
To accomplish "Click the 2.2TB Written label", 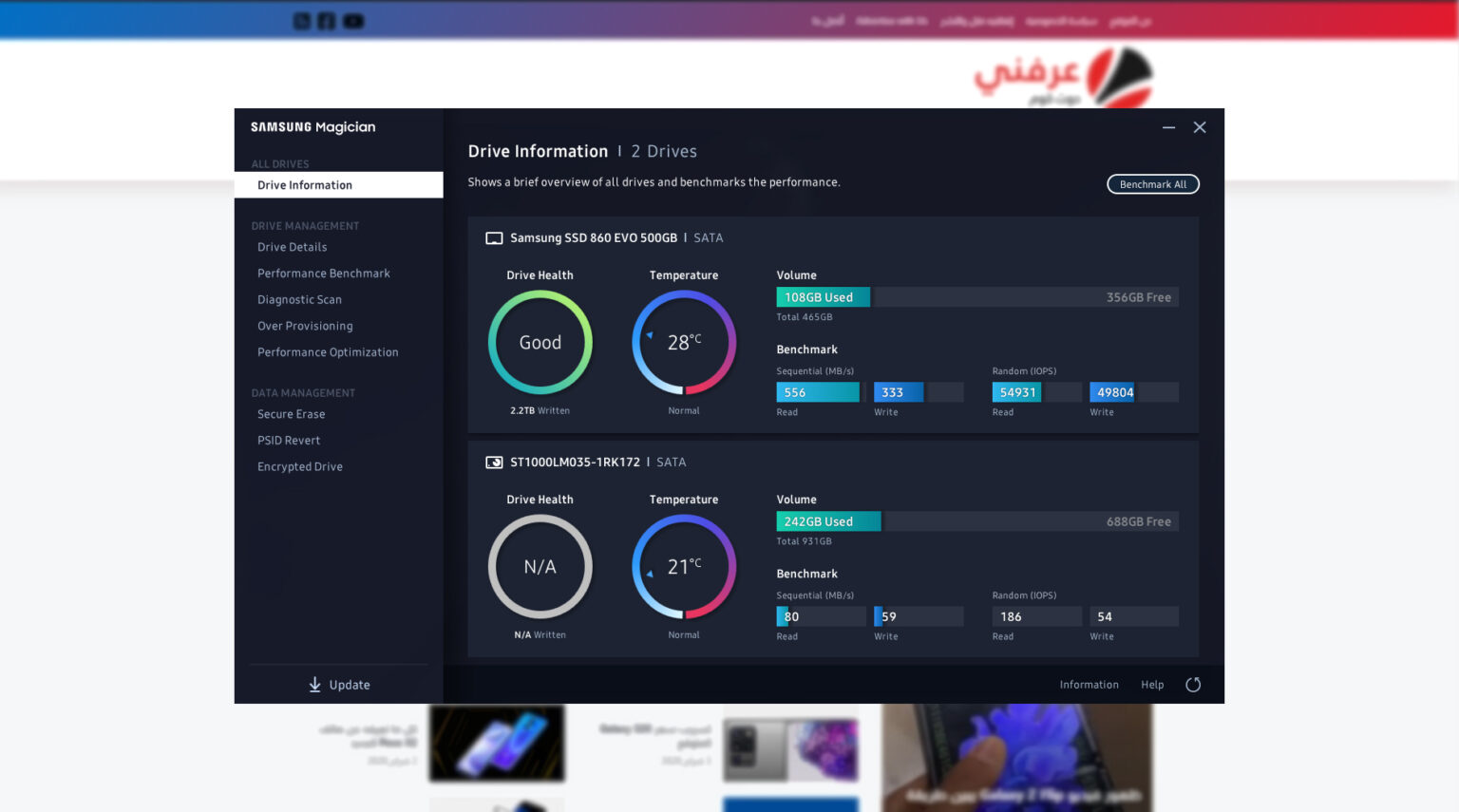I will tap(540, 411).
